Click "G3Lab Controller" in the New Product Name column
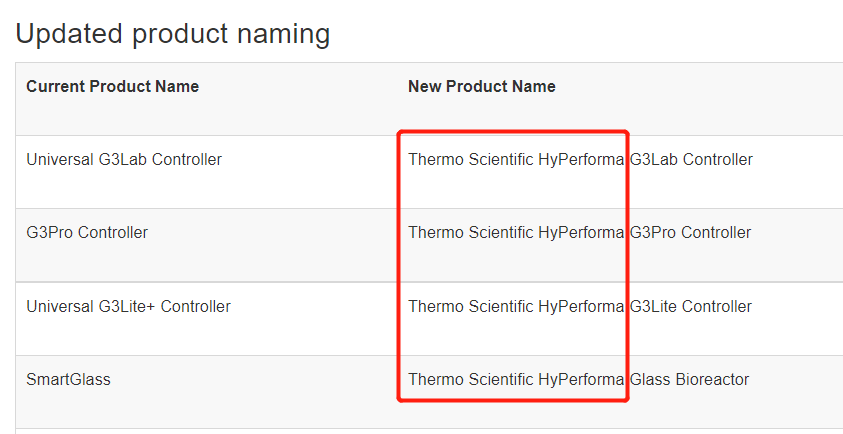 (x=691, y=160)
